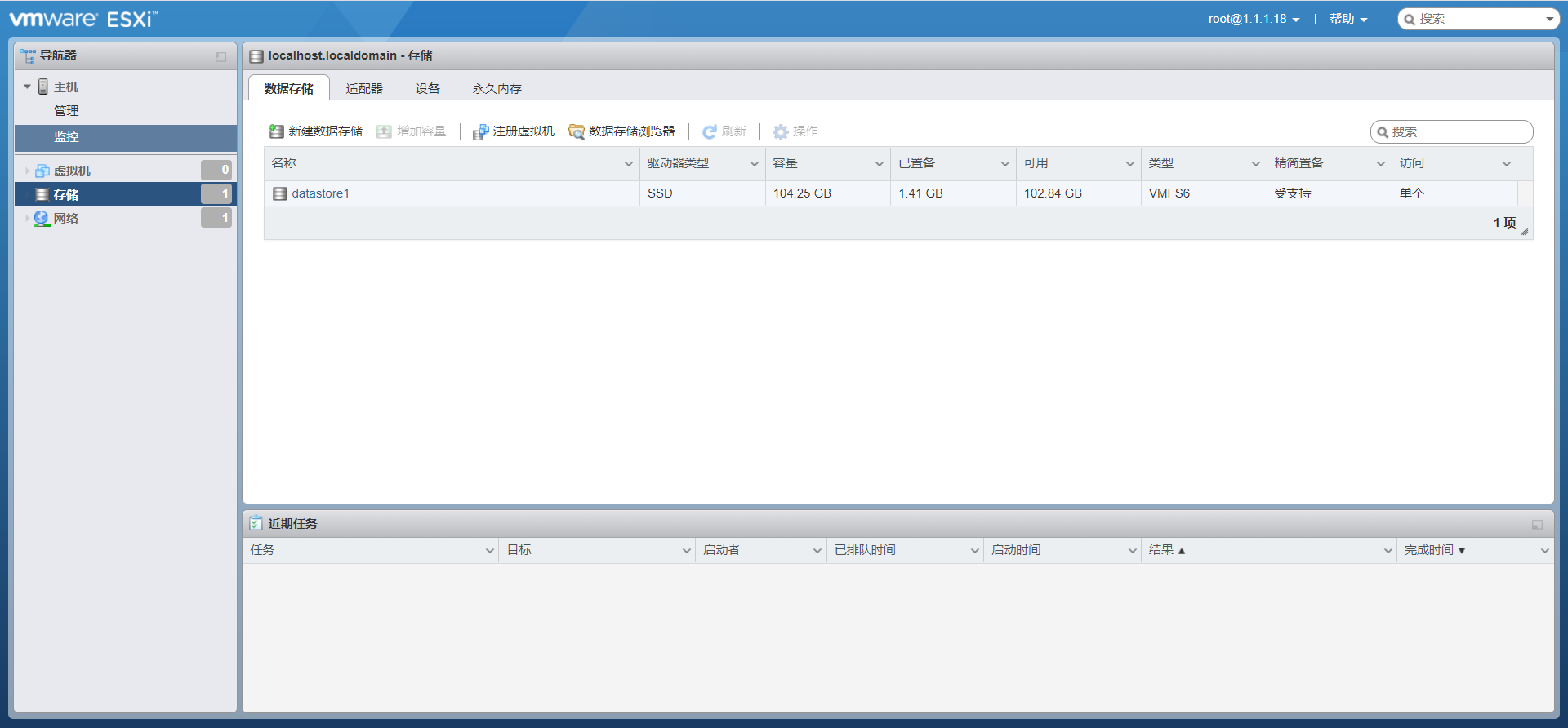Minimize the Navigator panel via its header icon
Image resolution: width=1568 pixels, height=728 pixels.
pos(220,56)
